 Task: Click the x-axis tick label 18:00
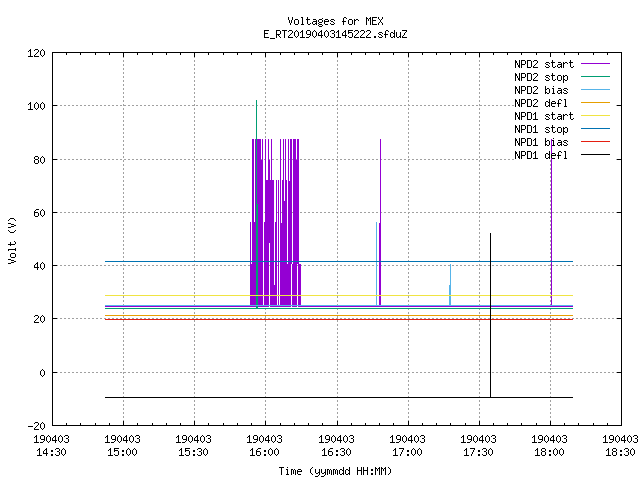point(549,452)
